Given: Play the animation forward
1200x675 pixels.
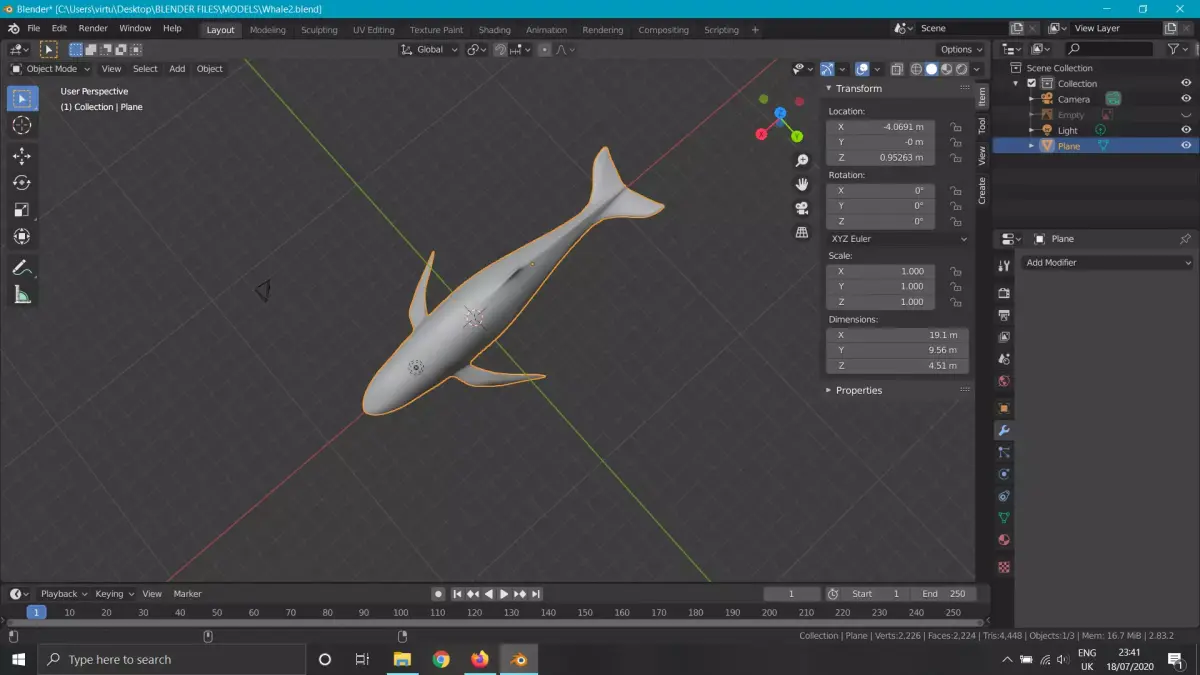Looking at the screenshot, I should click(504, 594).
